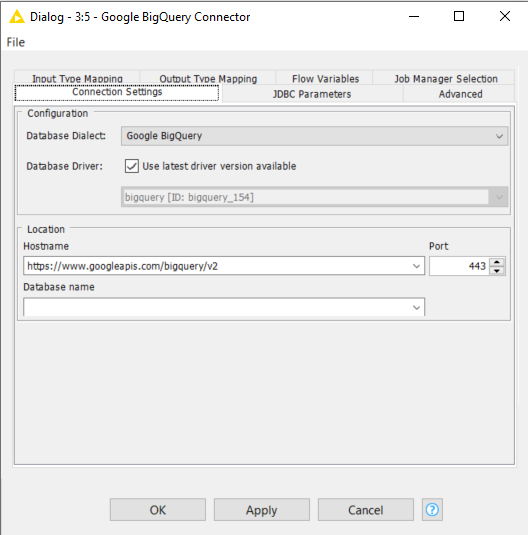528x535 pixels.
Task: Increase the Port value with up arrow
Action: pyautogui.click(x=497, y=262)
